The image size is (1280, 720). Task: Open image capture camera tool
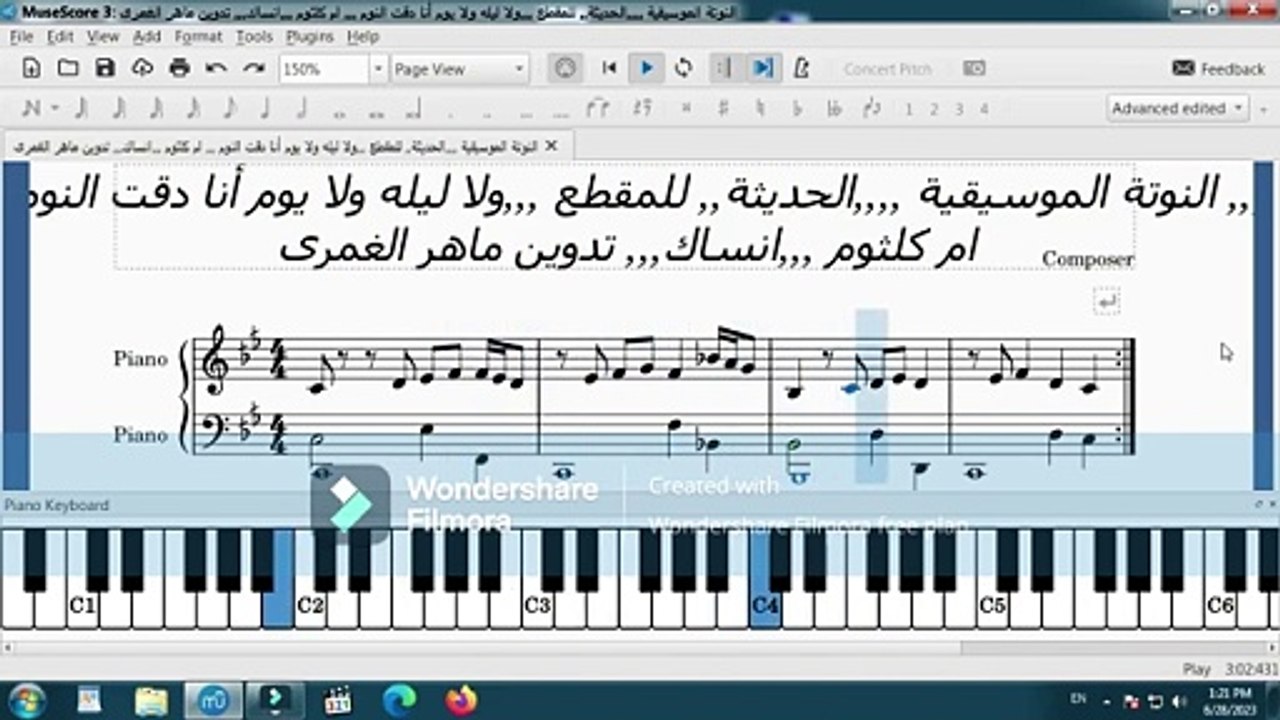tap(974, 68)
